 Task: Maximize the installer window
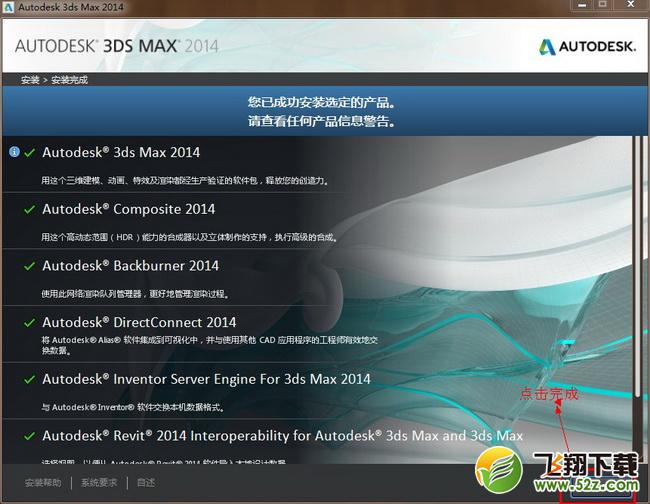[x=603, y=5]
